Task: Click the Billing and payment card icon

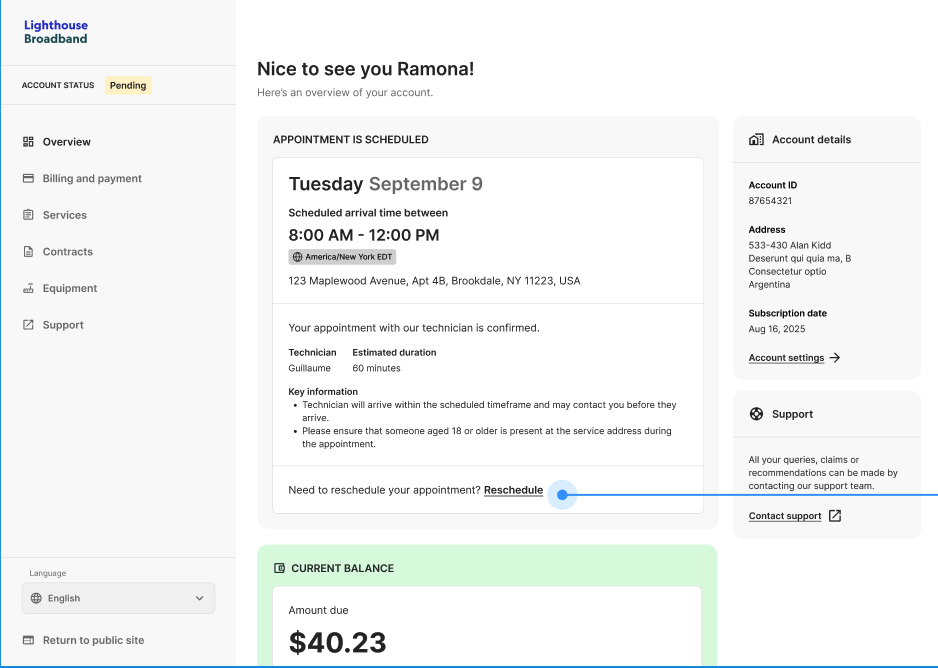Action: (x=28, y=178)
